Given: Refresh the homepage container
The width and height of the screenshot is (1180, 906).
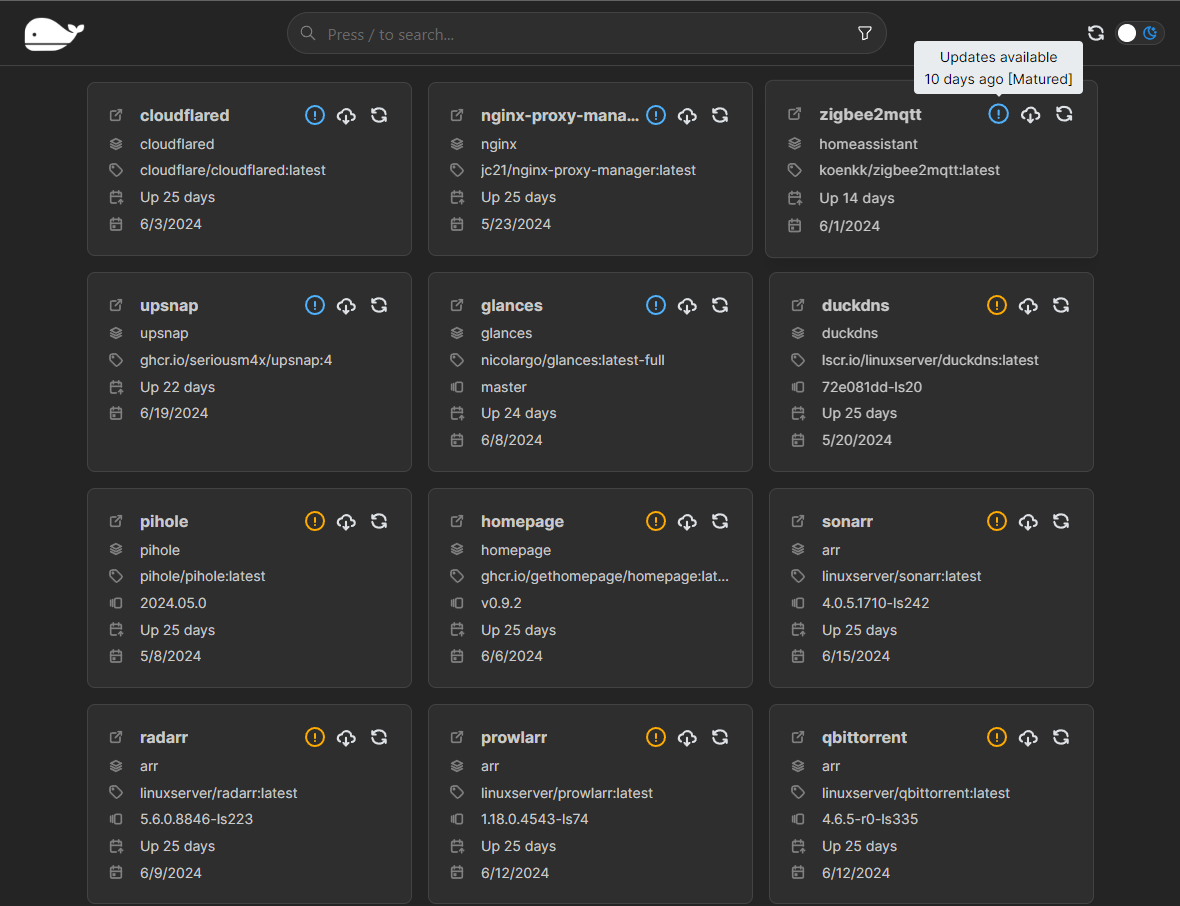Looking at the screenshot, I should pos(719,521).
